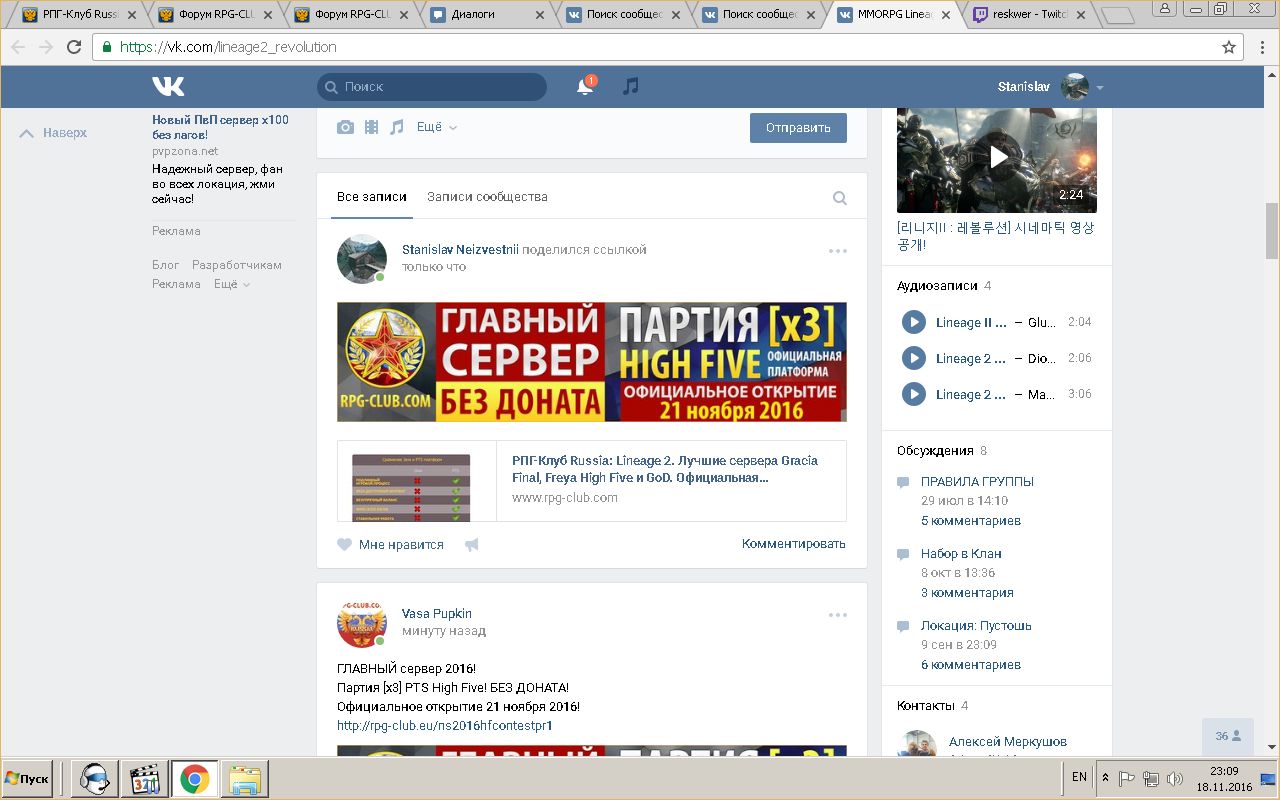This screenshot has width=1280, height=800.
Task: Click the Chrome address bar URL
Action: point(228,47)
